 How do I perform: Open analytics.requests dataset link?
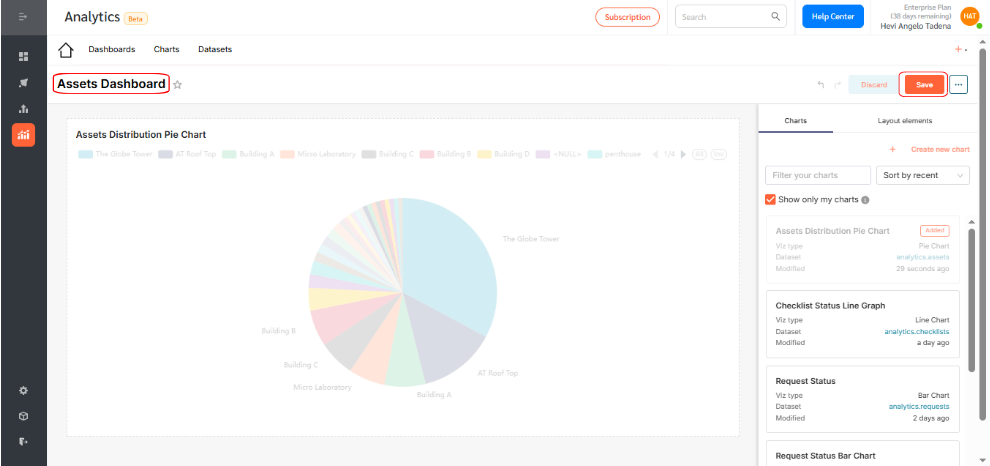[x=919, y=407]
